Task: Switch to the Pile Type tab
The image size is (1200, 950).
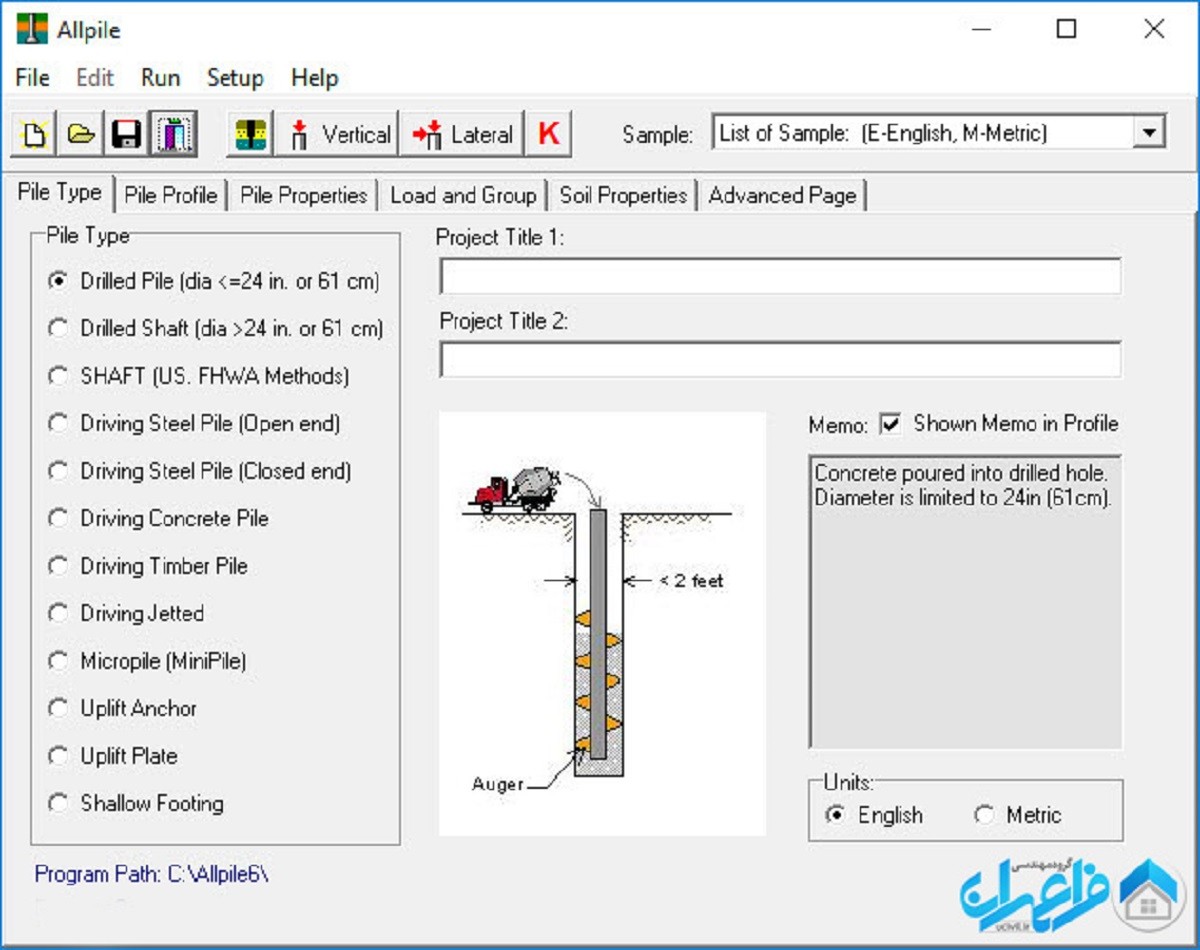Action: (x=60, y=192)
